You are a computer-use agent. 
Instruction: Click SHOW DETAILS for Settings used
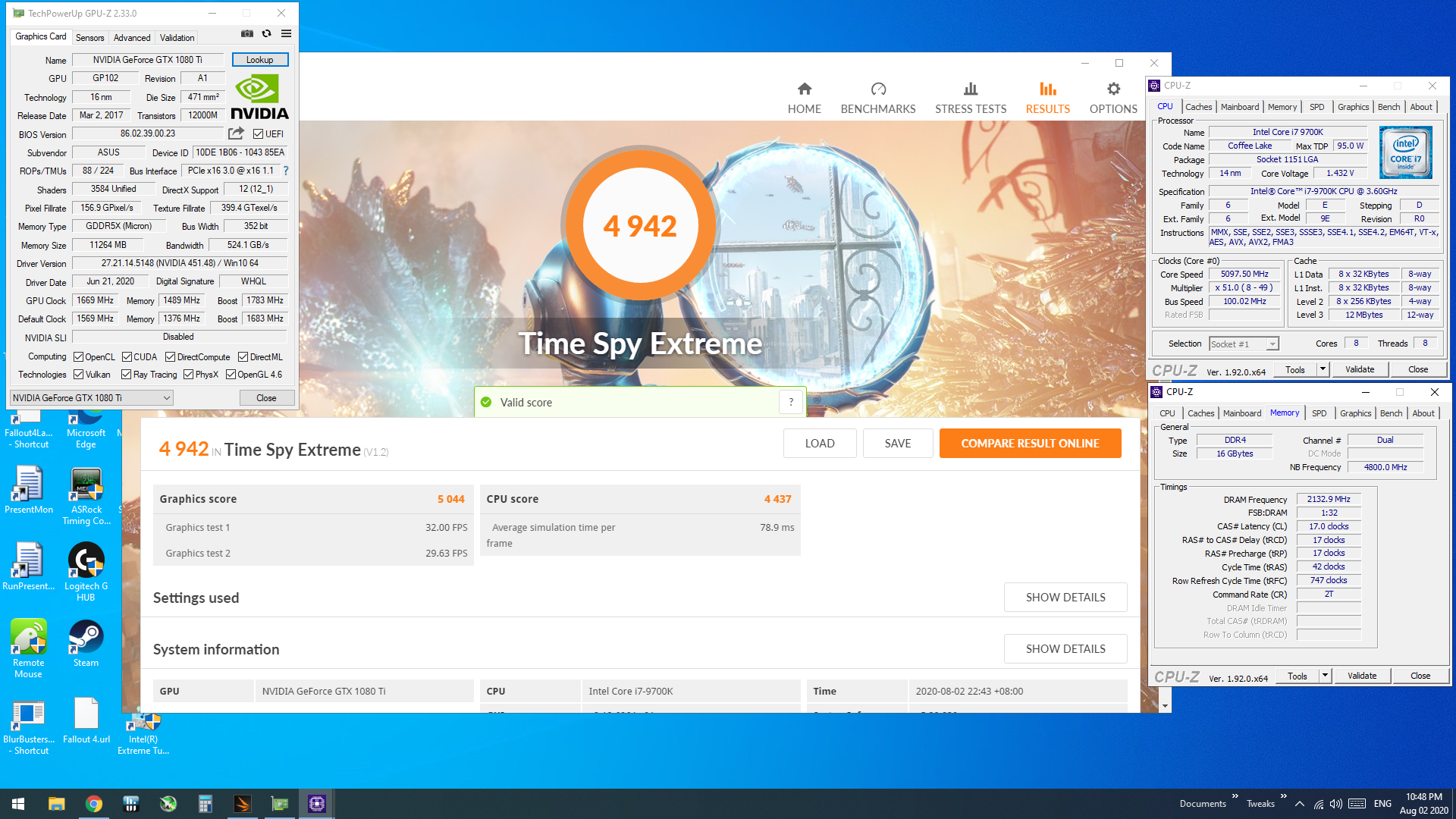1065,598
